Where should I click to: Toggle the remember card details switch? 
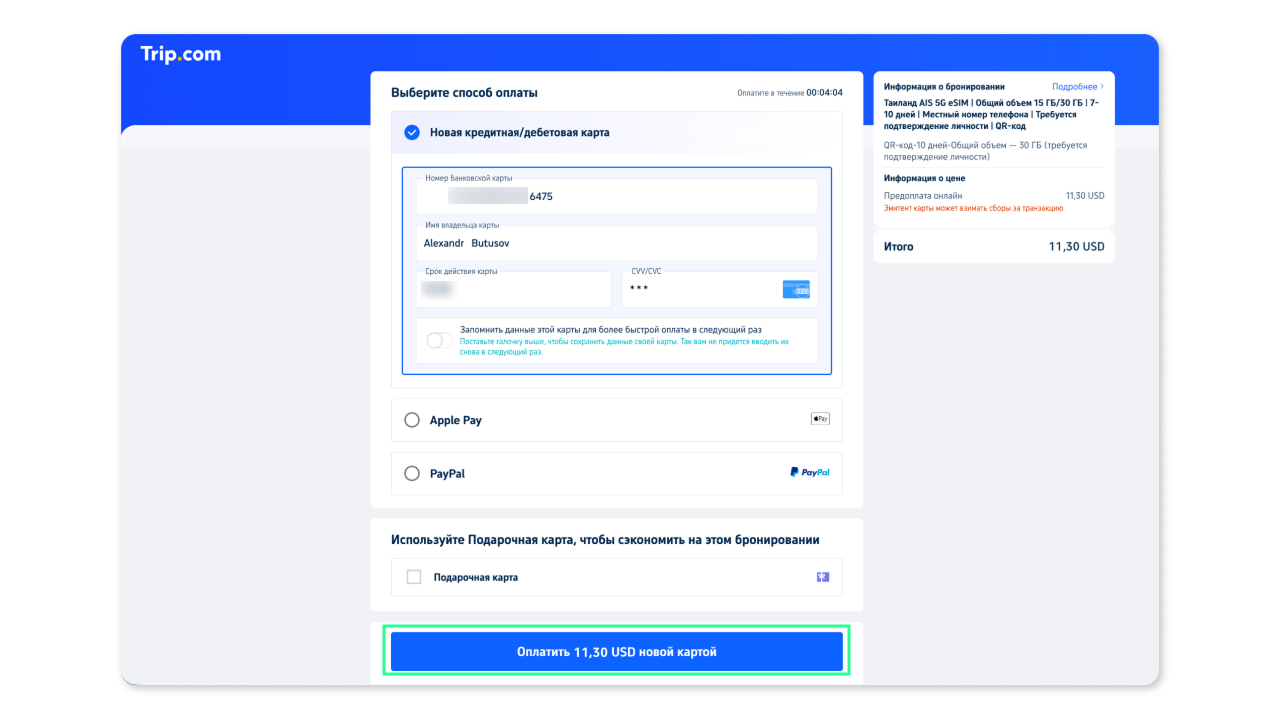(x=439, y=340)
